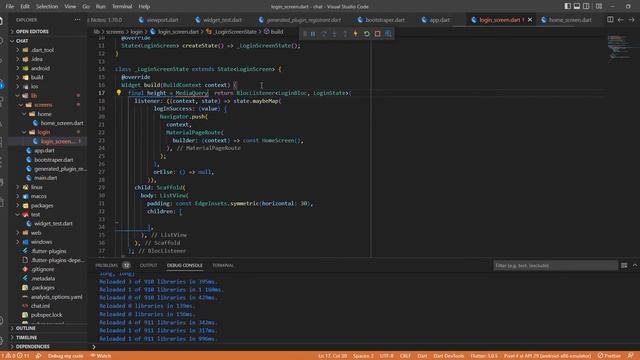Toggle the secondary side bar
The width and height of the screenshot is (640, 360).
click(x=586, y=6)
